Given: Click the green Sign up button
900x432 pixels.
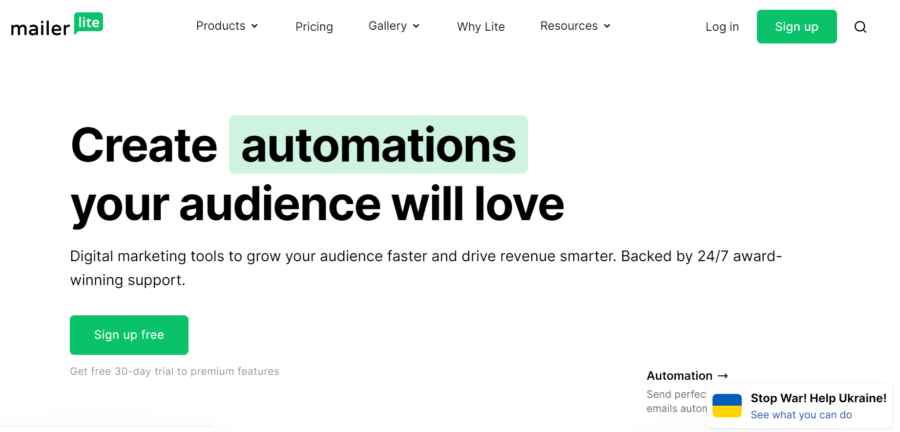Looking at the screenshot, I should point(796,26).
